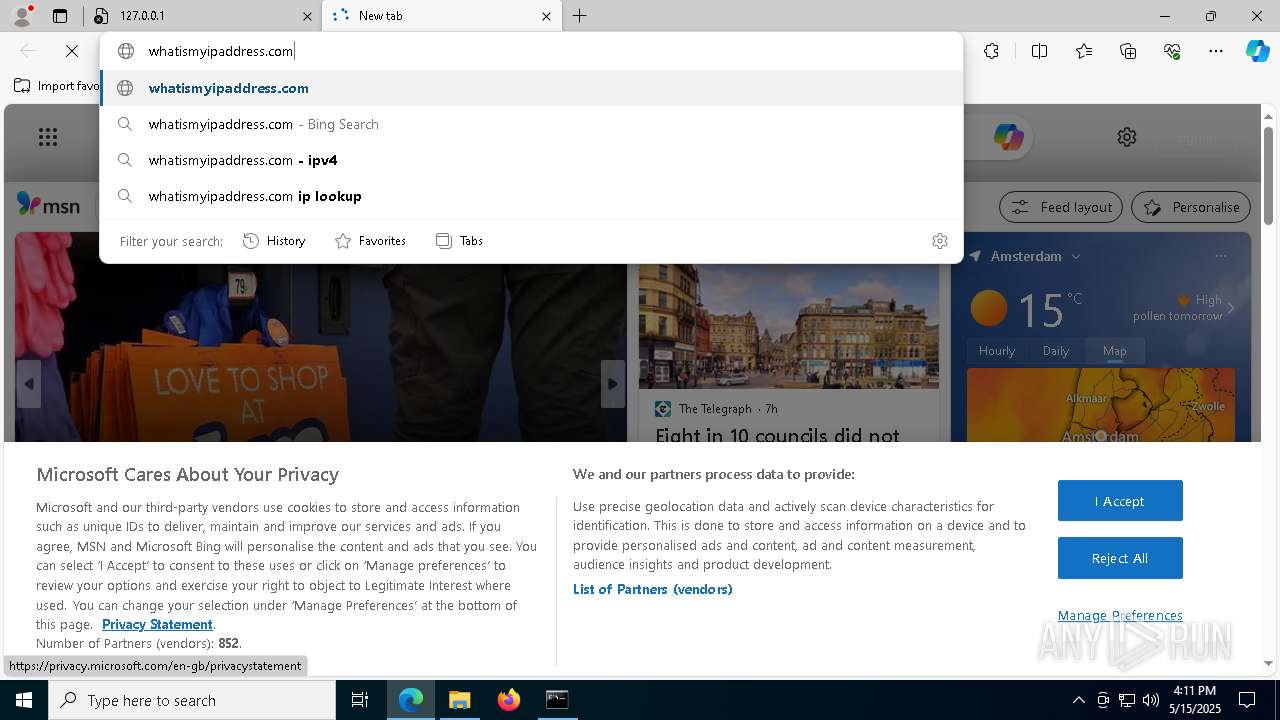
Task: Open the volume tray icon
Action: (1151, 700)
